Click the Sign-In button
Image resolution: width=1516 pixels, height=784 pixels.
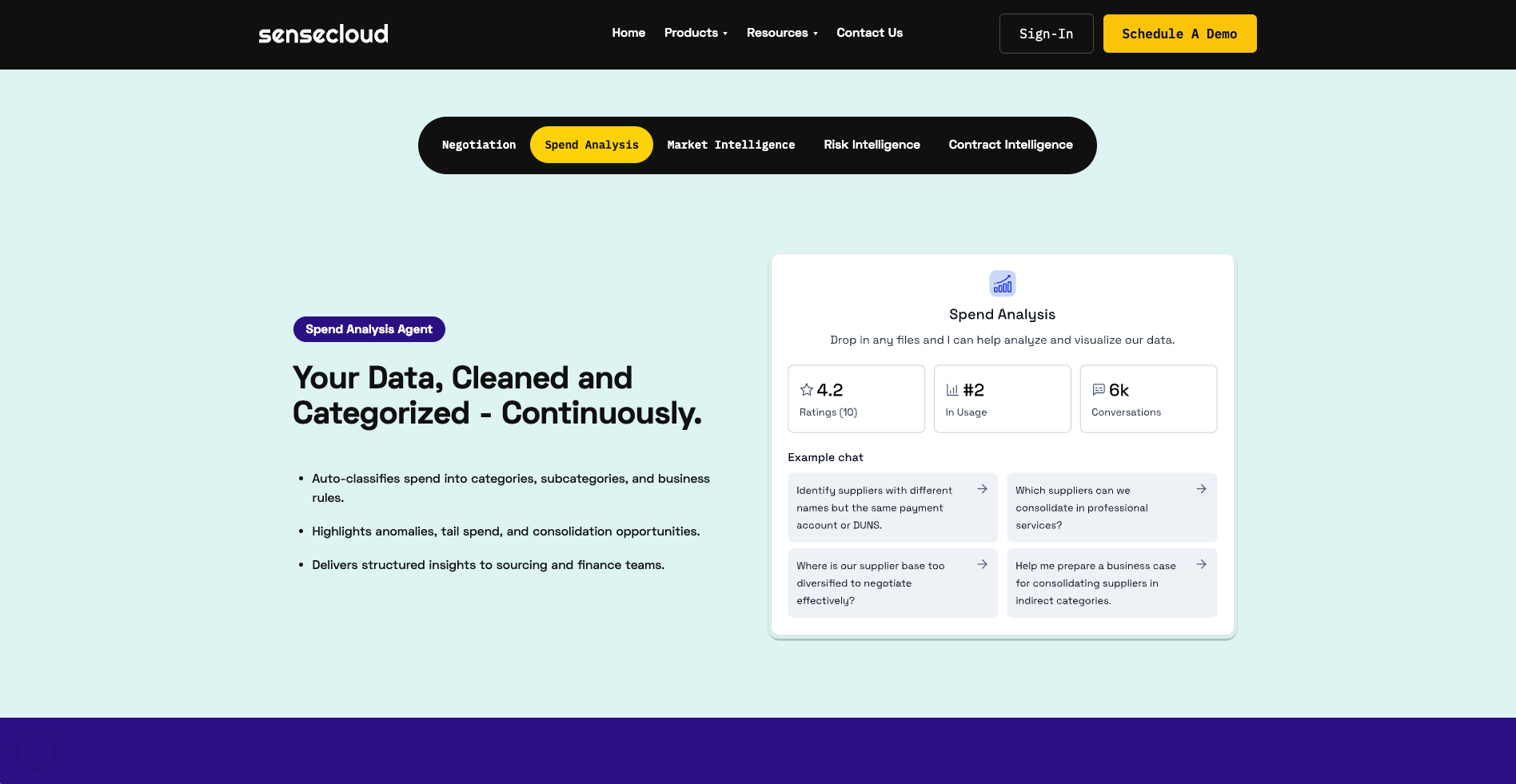point(1046,34)
